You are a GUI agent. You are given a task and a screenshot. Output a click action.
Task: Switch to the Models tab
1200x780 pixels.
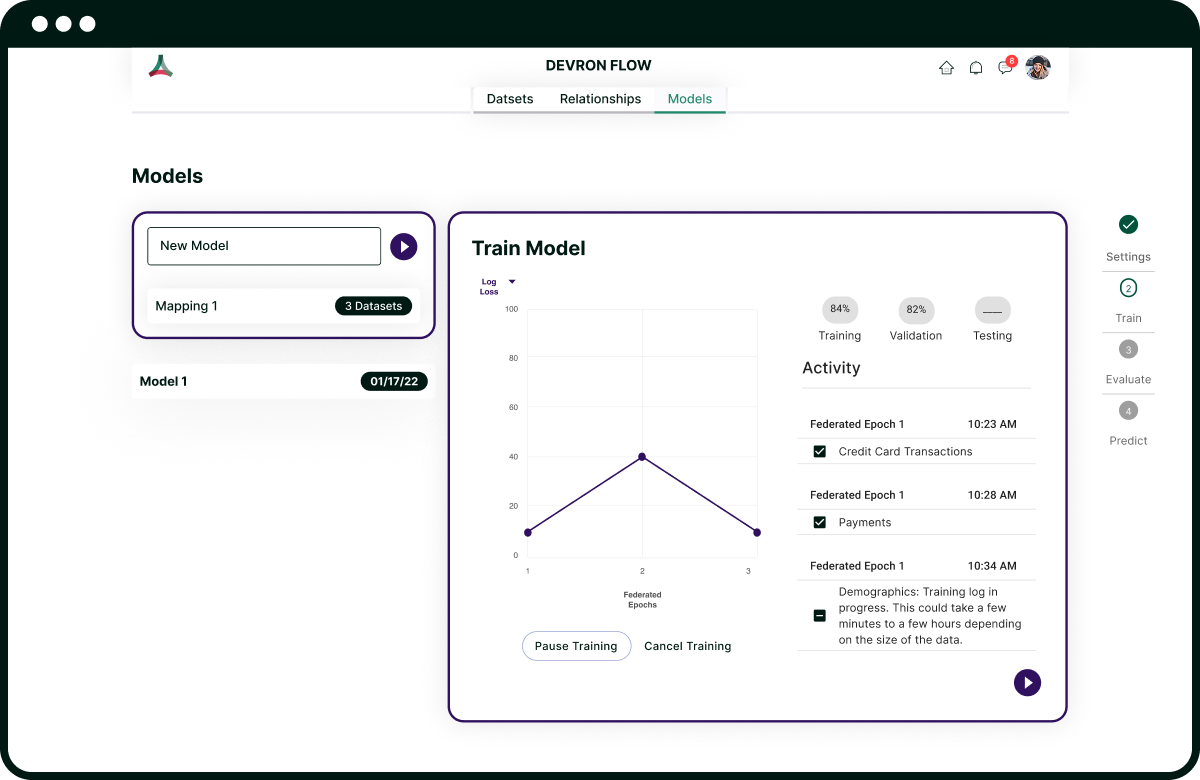[x=690, y=99]
